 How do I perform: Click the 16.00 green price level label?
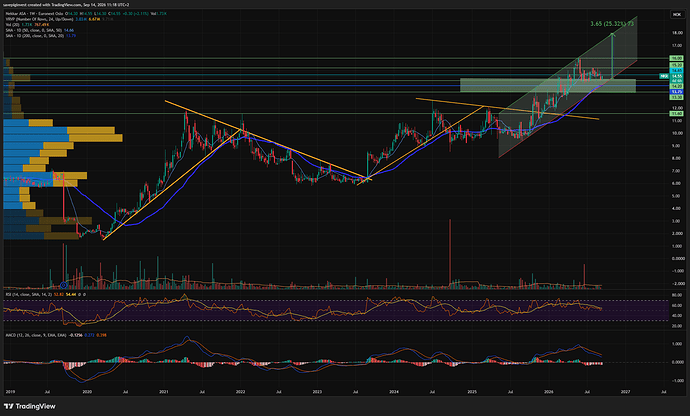tap(676, 58)
